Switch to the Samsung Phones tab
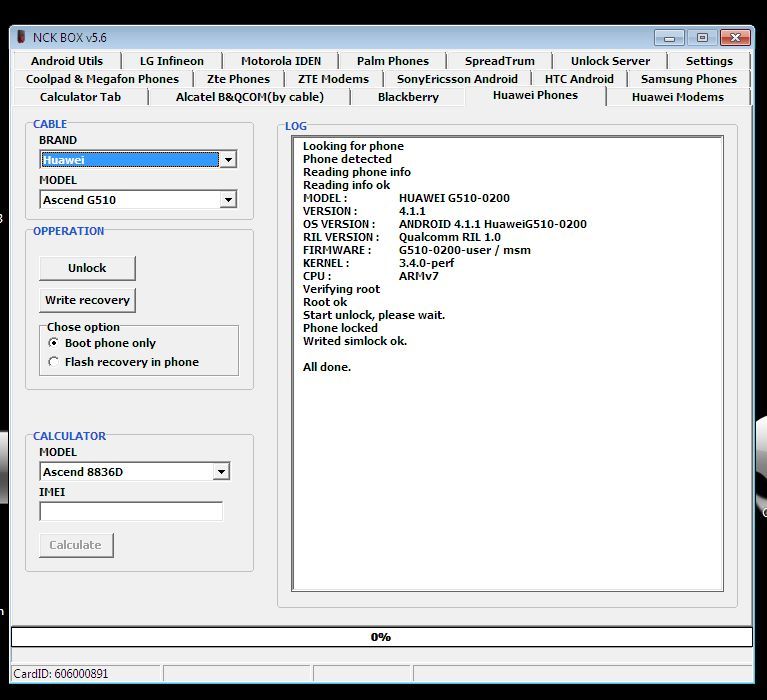 tap(688, 79)
